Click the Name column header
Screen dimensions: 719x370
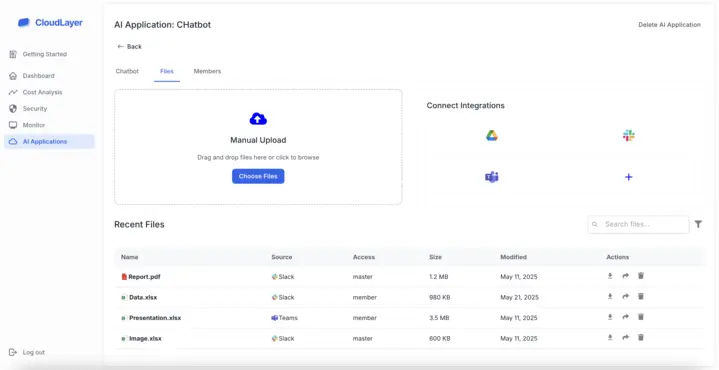[x=129, y=257]
